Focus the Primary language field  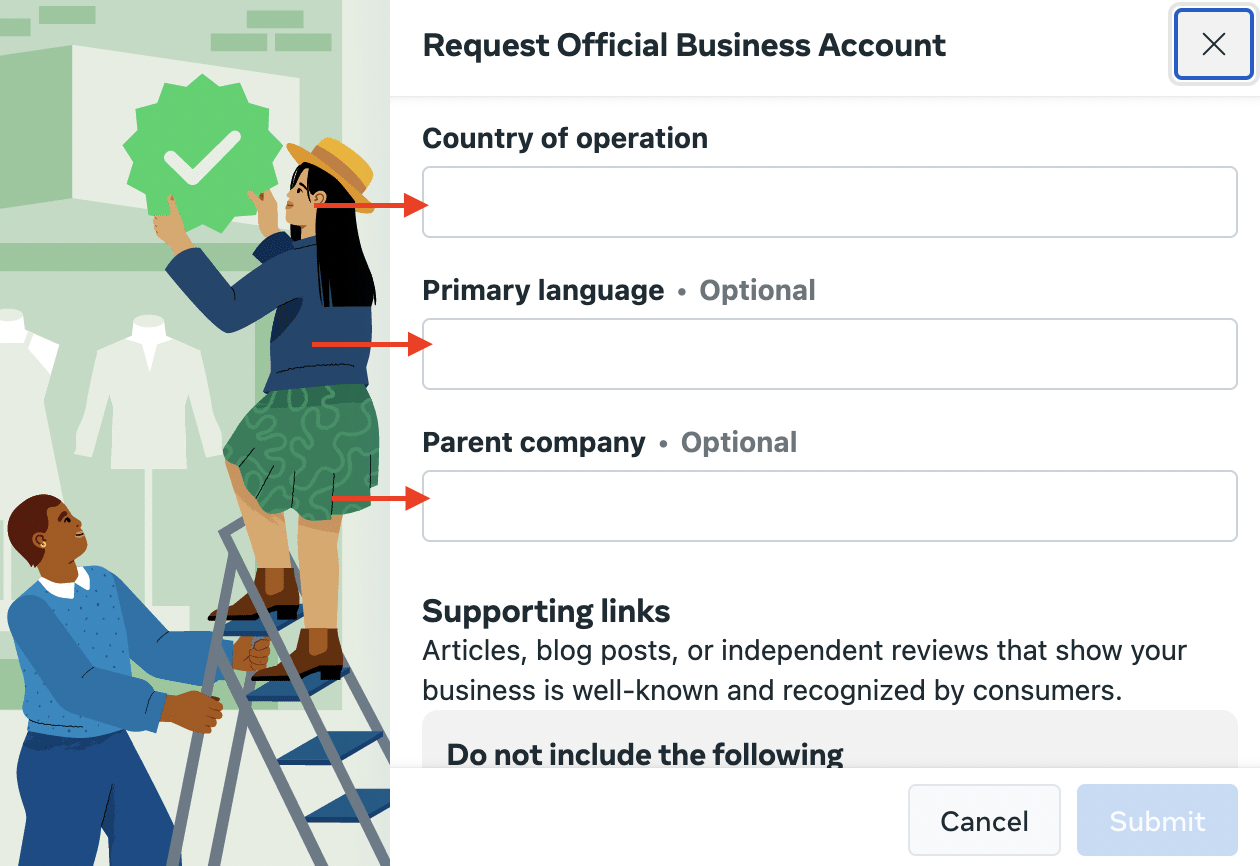830,354
